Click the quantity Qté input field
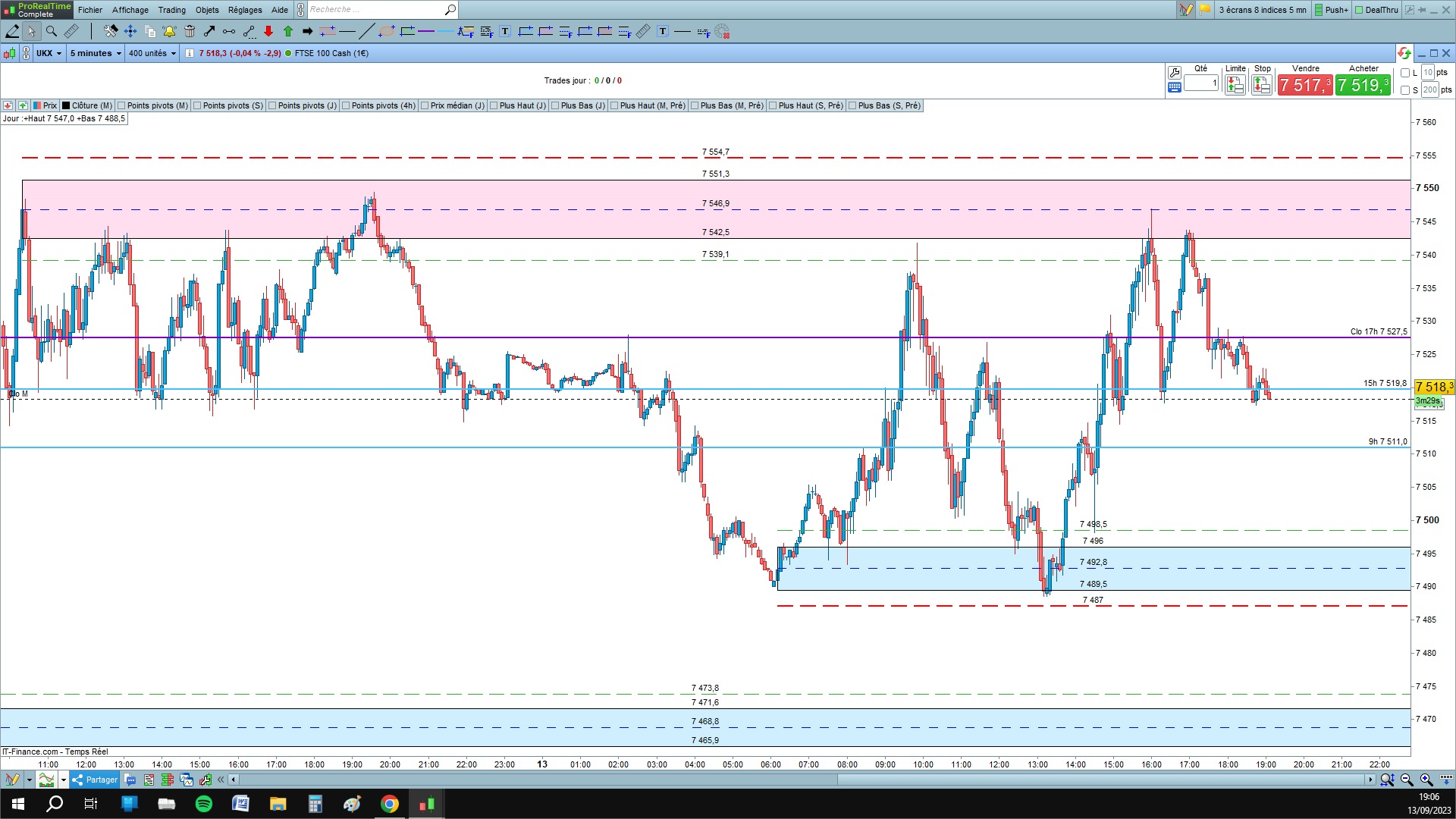Viewport: 1456px width, 819px height. tap(1200, 83)
